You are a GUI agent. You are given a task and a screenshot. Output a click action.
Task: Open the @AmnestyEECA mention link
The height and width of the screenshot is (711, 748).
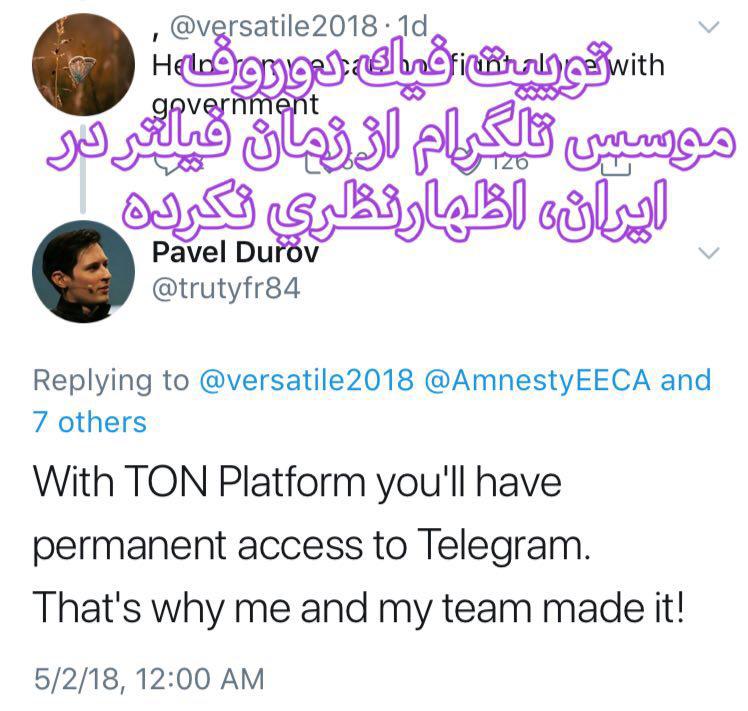tap(538, 381)
